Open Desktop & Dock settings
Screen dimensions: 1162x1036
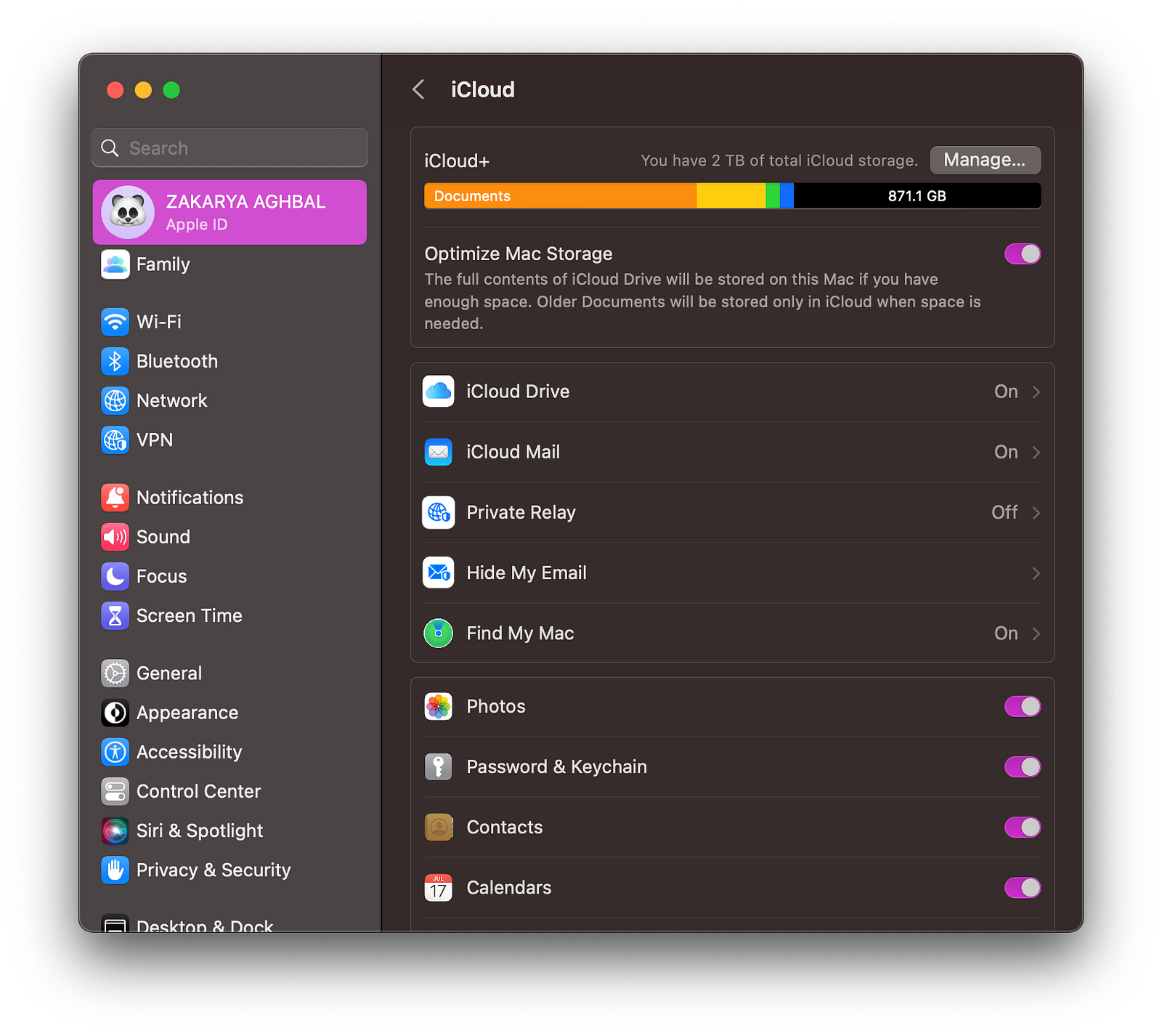(x=229, y=923)
